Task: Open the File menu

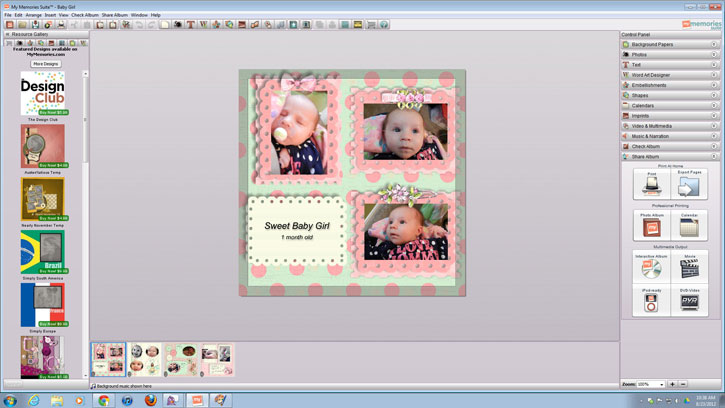Action: [8, 15]
